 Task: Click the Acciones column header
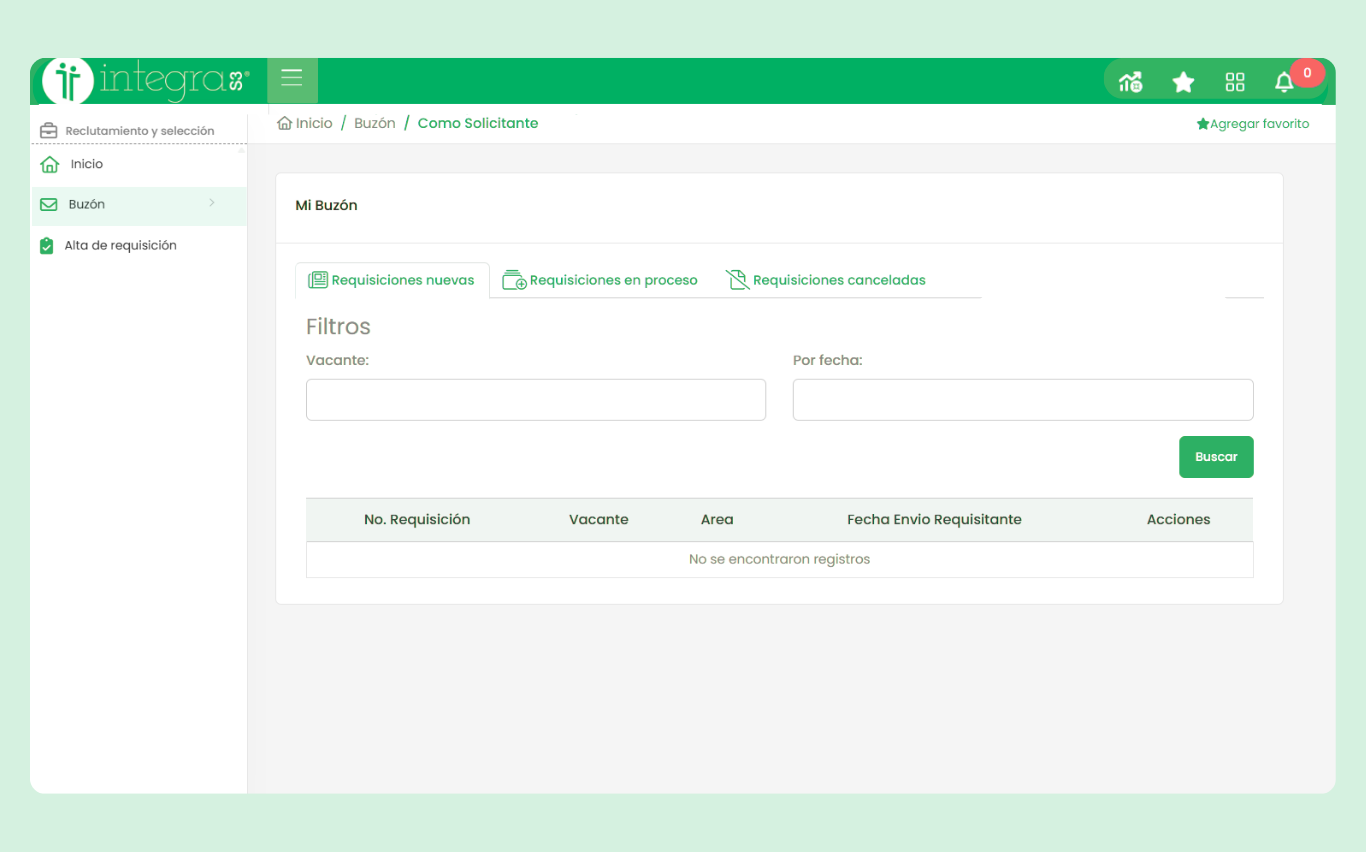point(1179,520)
